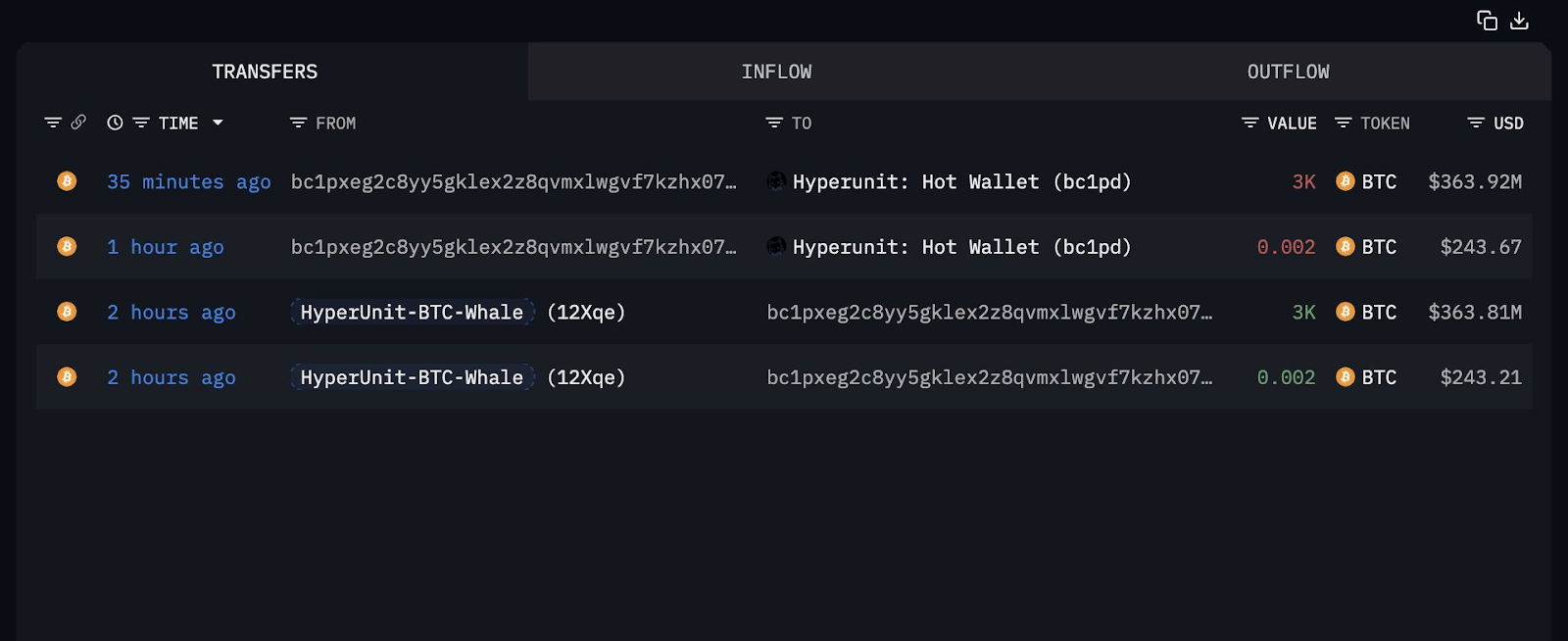This screenshot has height=641, width=1568.
Task: Open the VALUE column filter
Action: pyautogui.click(x=1249, y=123)
